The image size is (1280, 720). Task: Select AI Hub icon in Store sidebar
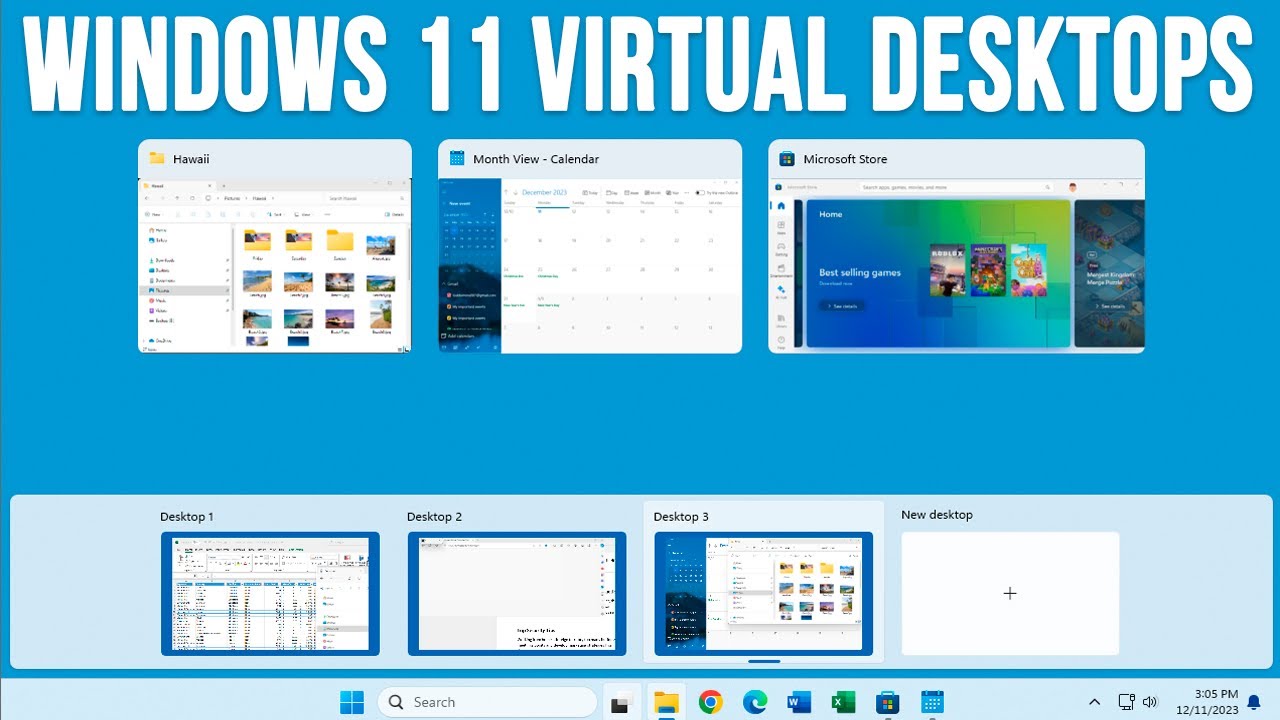coord(781,292)
